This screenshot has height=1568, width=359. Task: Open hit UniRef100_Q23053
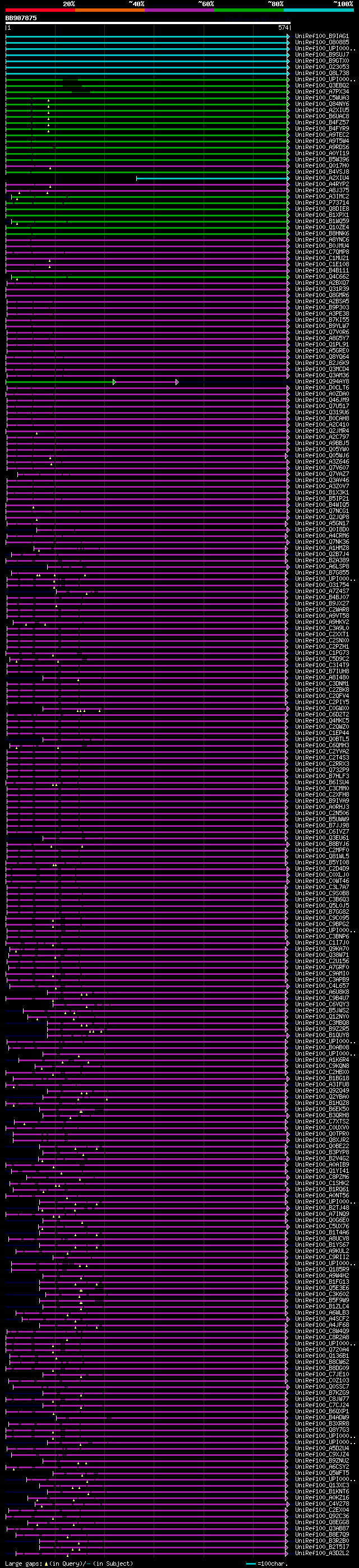[x=323, y=67]
